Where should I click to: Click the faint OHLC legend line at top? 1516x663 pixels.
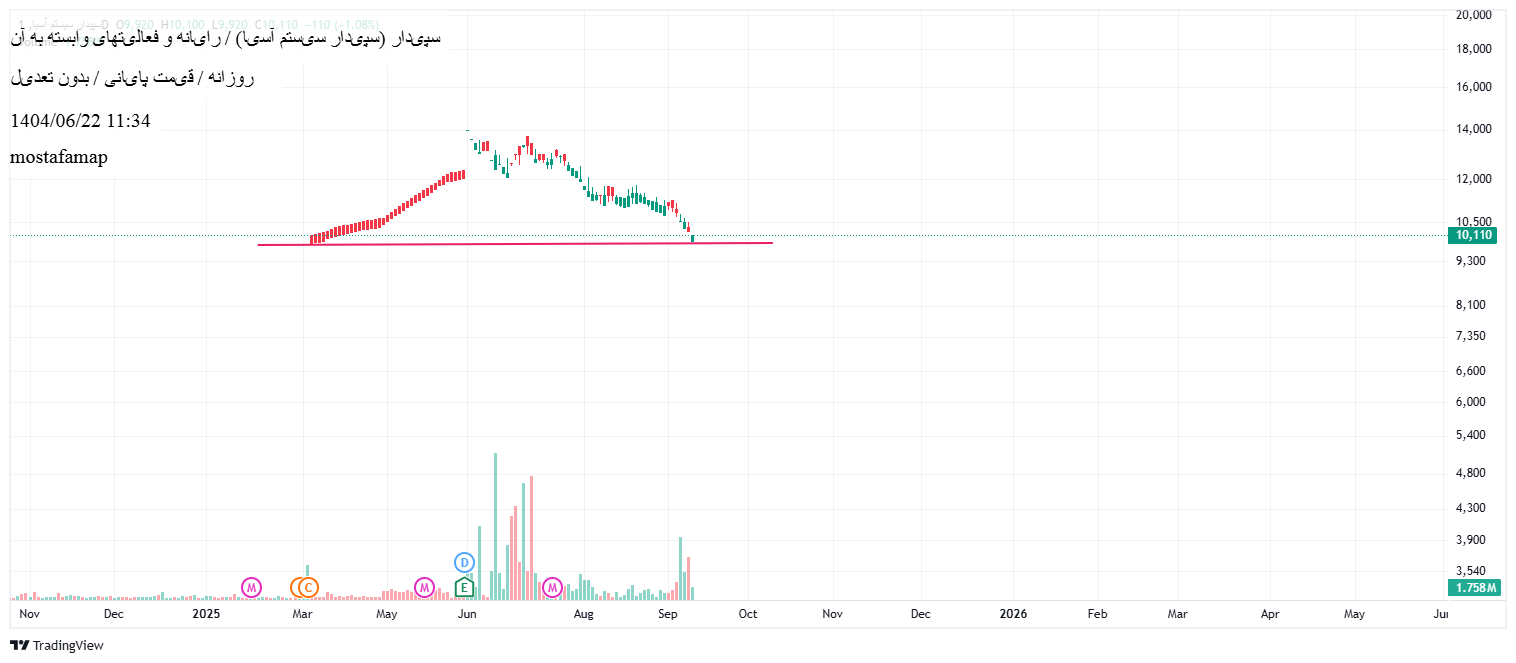[200, 21]
